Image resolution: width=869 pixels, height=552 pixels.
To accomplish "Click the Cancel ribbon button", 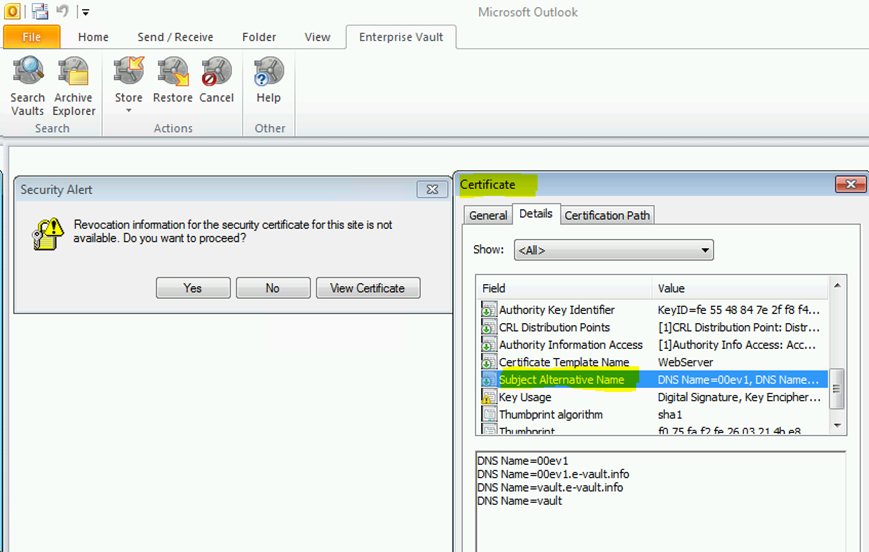I will (216, 80).
